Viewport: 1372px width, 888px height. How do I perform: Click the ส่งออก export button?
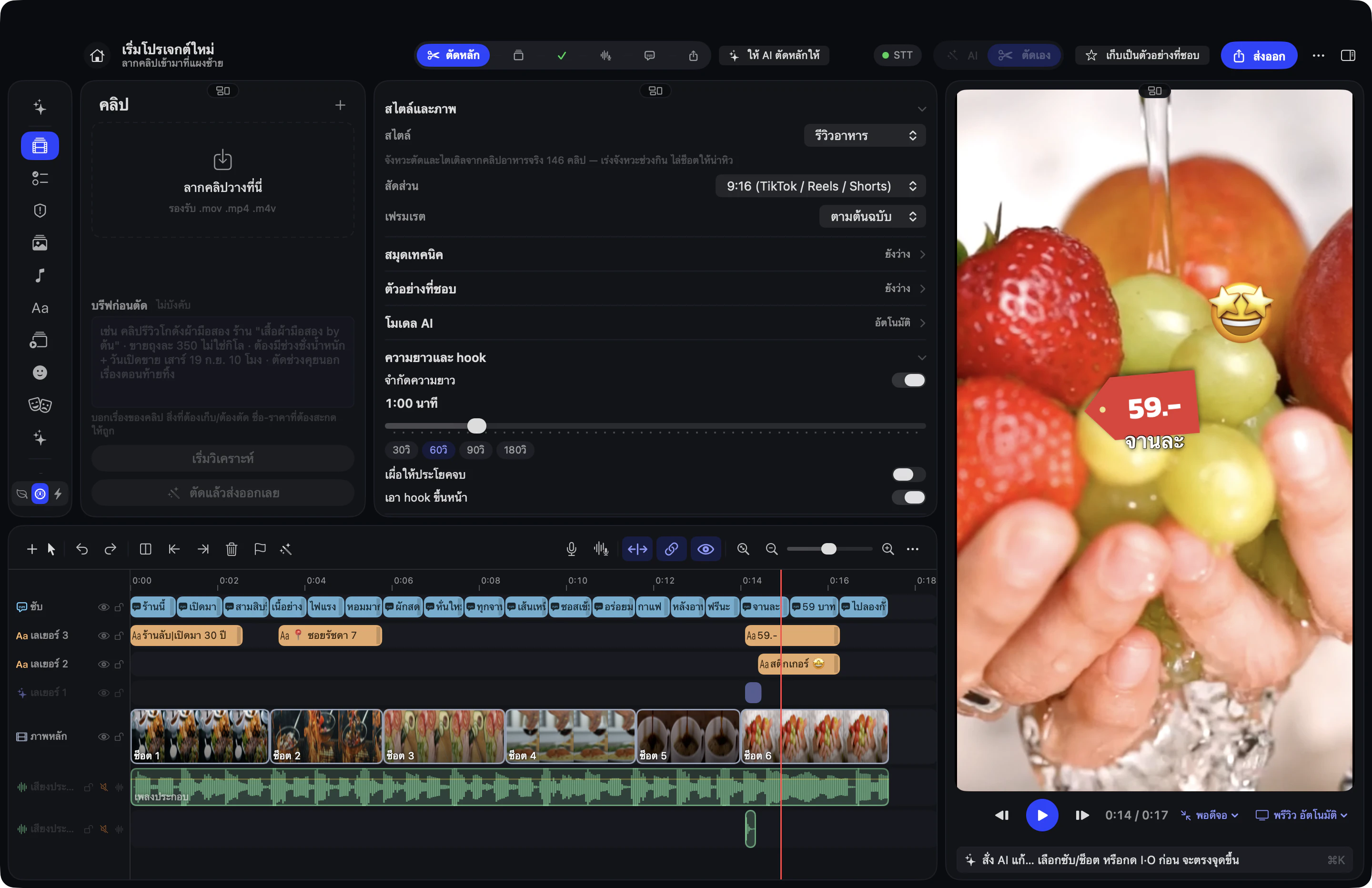tap(1259, 55)
